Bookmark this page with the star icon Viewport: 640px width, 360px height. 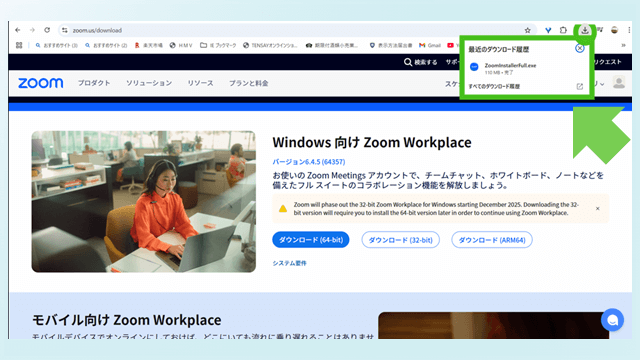click(x=527, y=30)
